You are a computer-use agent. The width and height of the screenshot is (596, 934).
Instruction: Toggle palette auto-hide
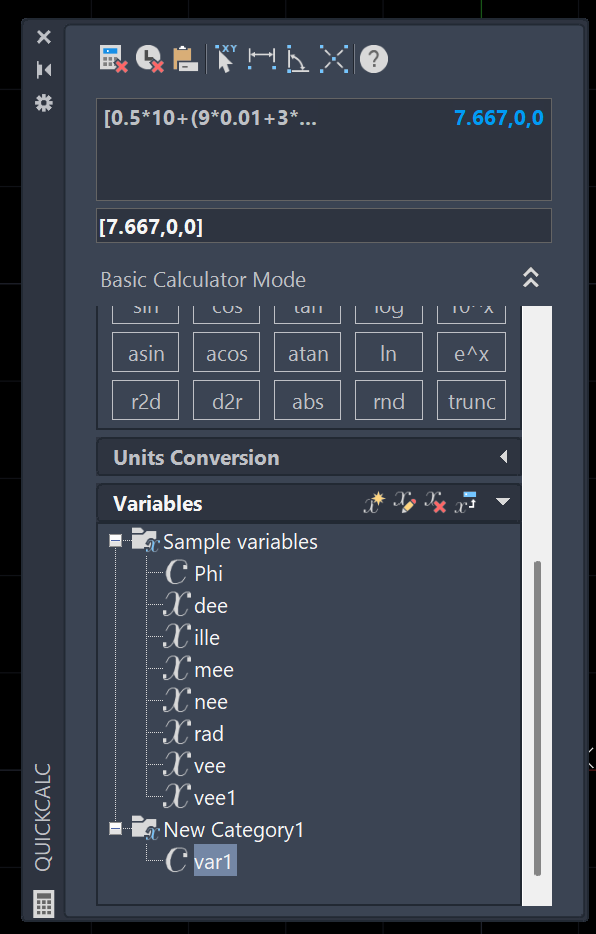click(43, 69)
